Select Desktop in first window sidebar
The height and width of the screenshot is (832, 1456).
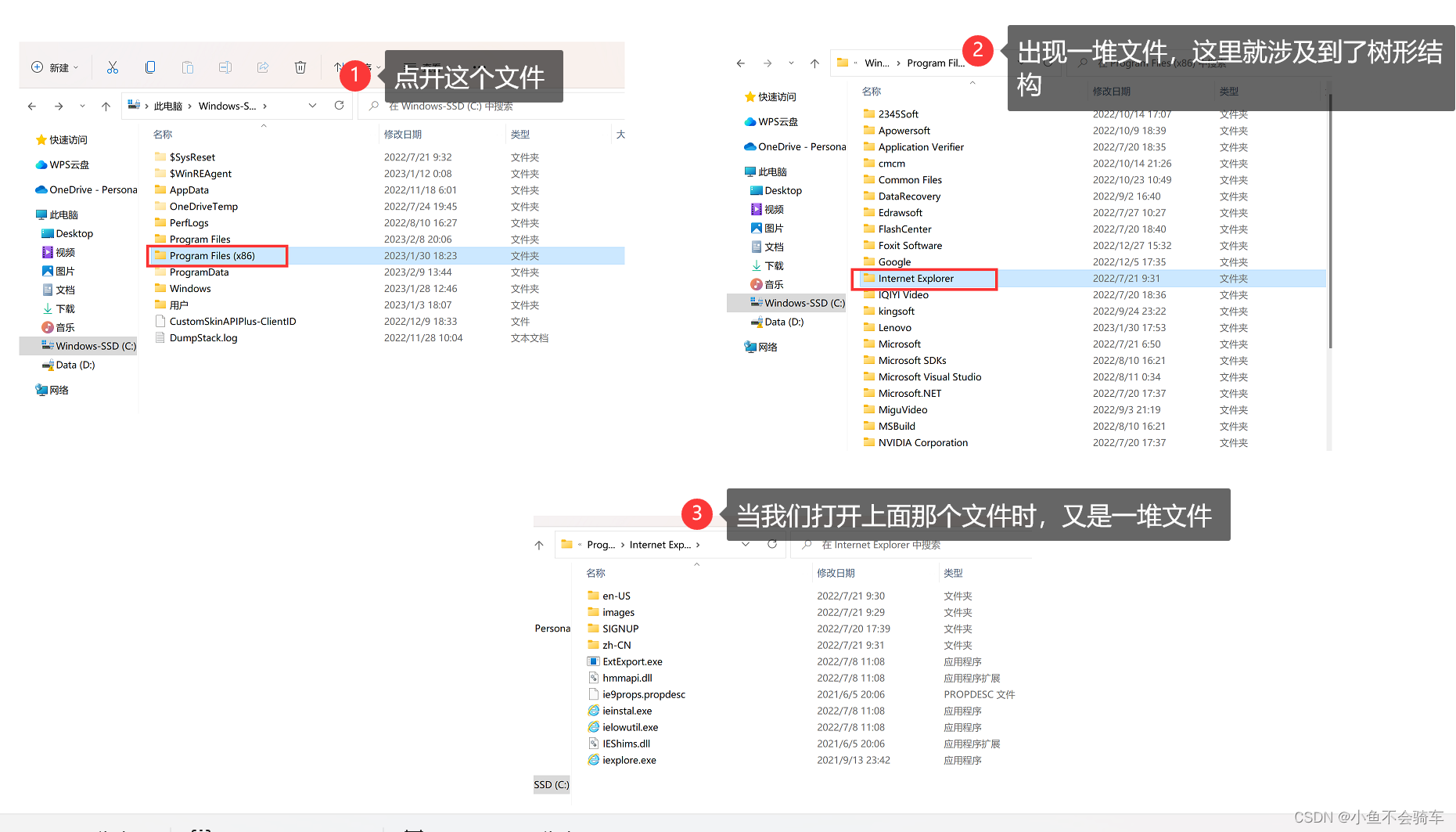coord(67,234)
